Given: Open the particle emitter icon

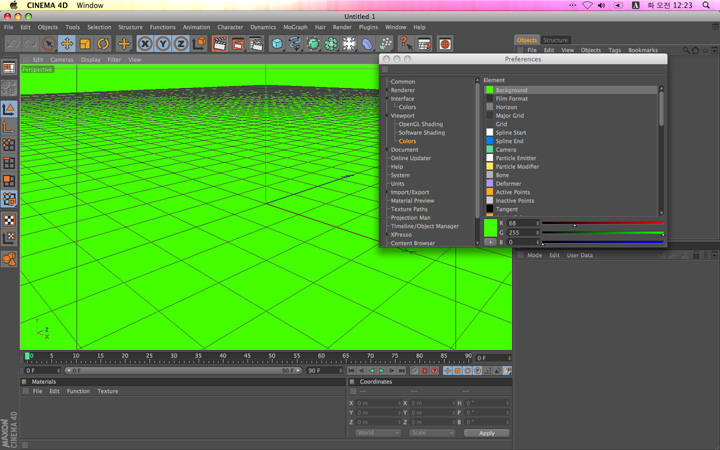Looking at the screenshot, I should click(385, 44).
